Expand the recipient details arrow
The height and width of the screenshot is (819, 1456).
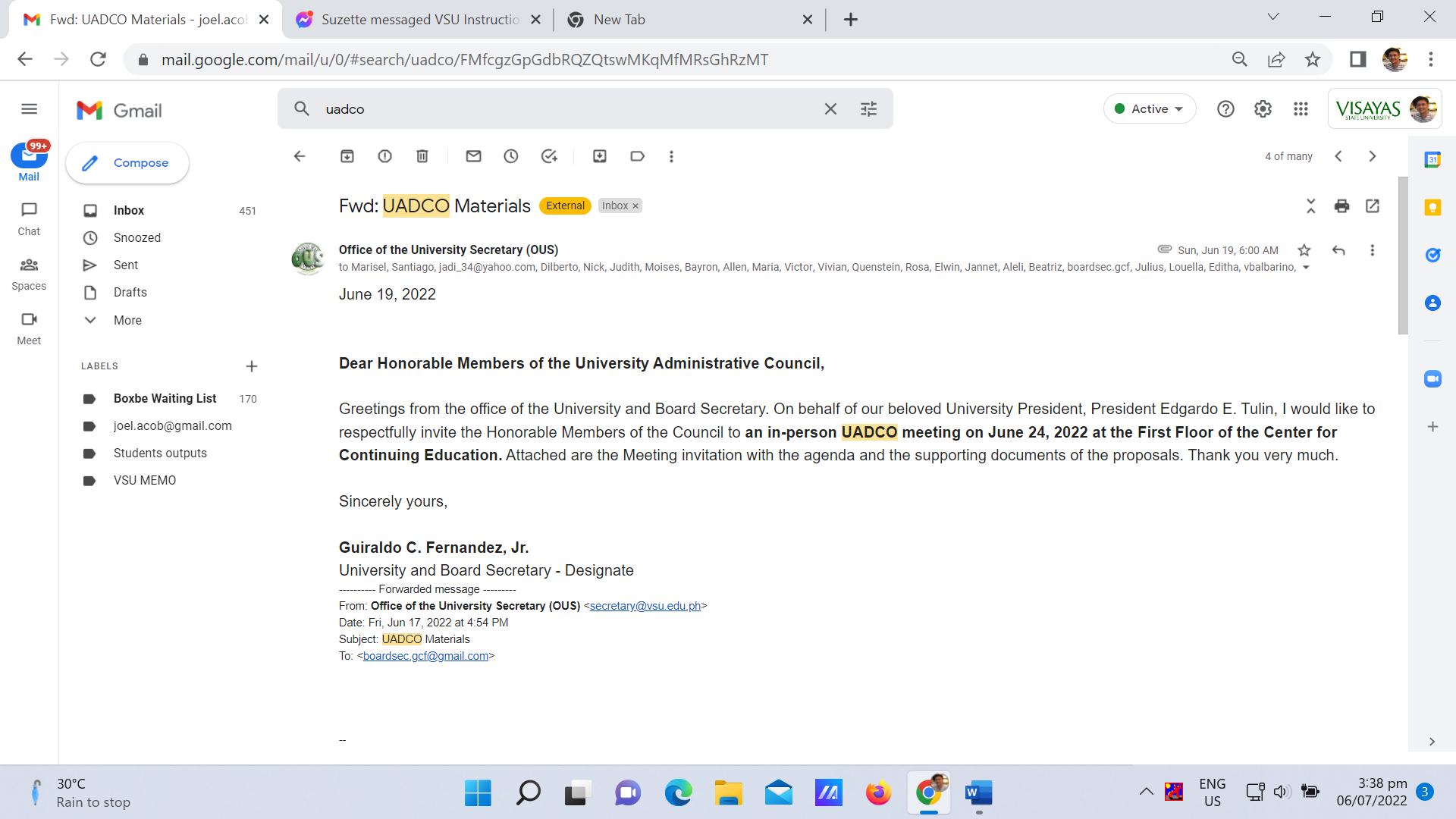coord(1306,268)
